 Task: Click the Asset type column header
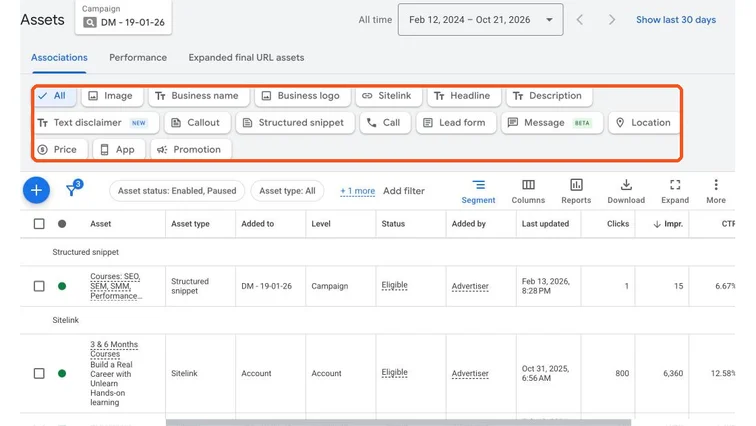point(190,224)
